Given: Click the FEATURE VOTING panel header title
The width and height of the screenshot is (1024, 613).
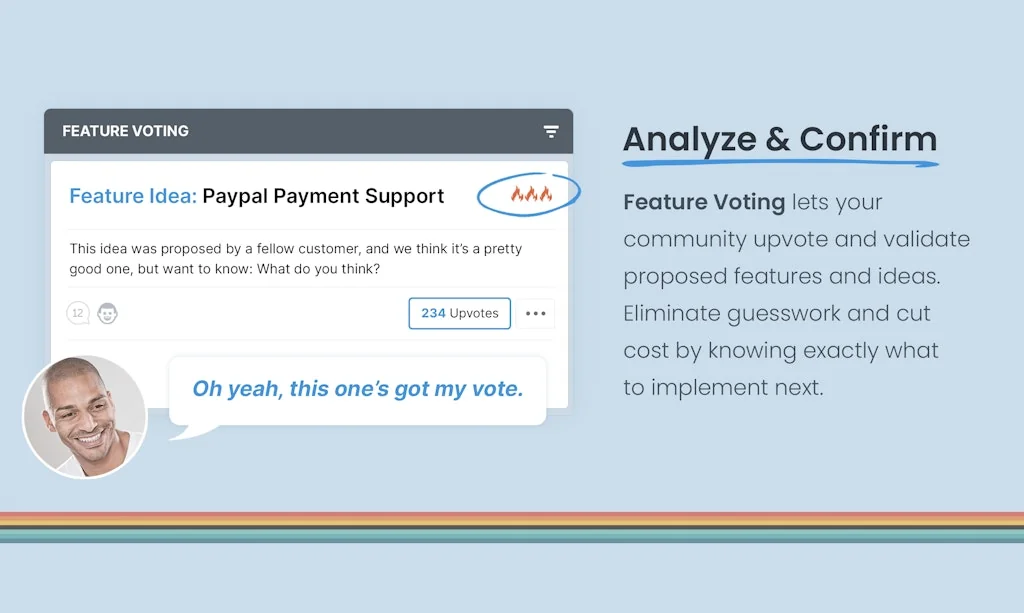Looking at the screenshot, I should (x=125, y=131).
